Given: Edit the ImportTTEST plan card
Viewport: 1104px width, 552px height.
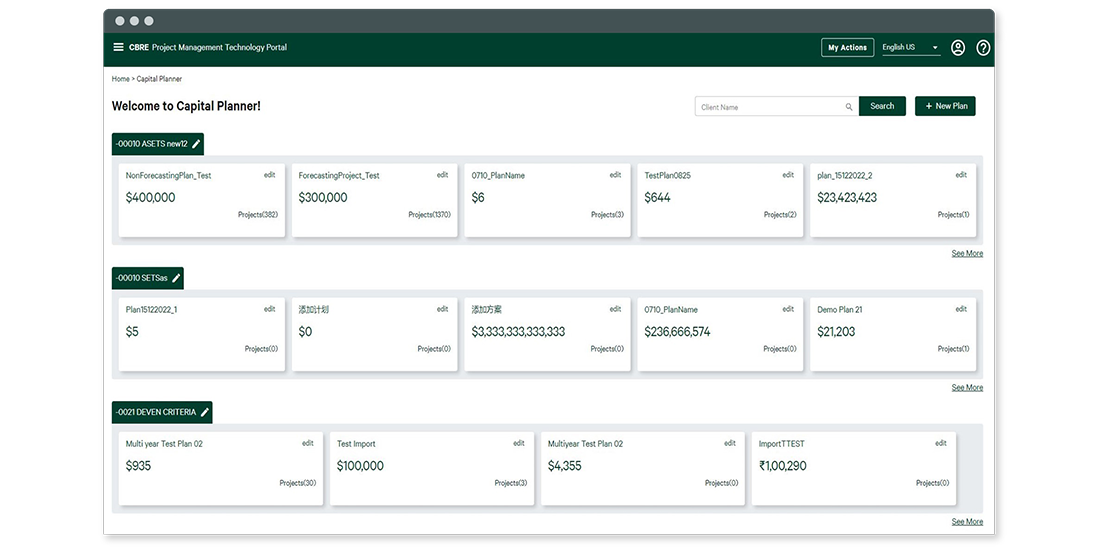Looking at the screenshot, I should click(x=940, y=443).
